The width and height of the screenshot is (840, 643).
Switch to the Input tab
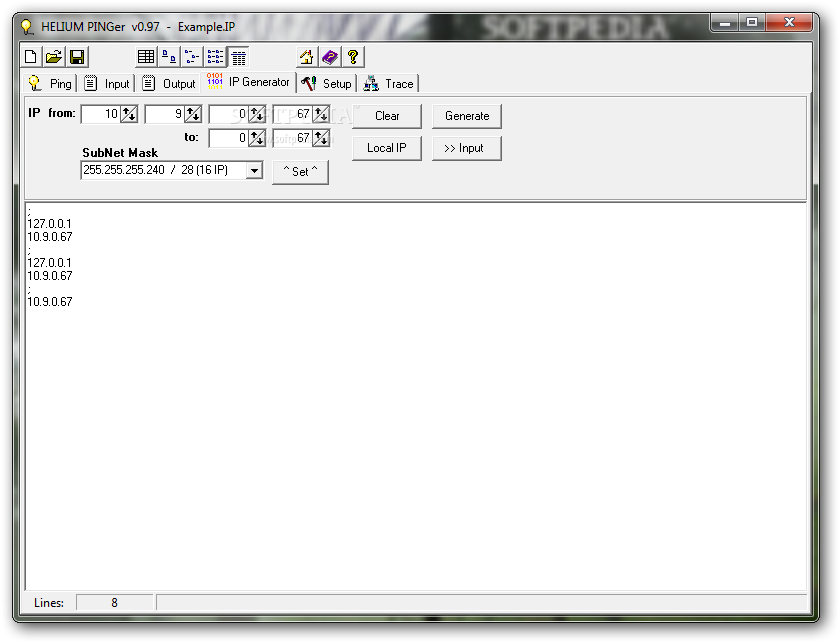(107, 84)
